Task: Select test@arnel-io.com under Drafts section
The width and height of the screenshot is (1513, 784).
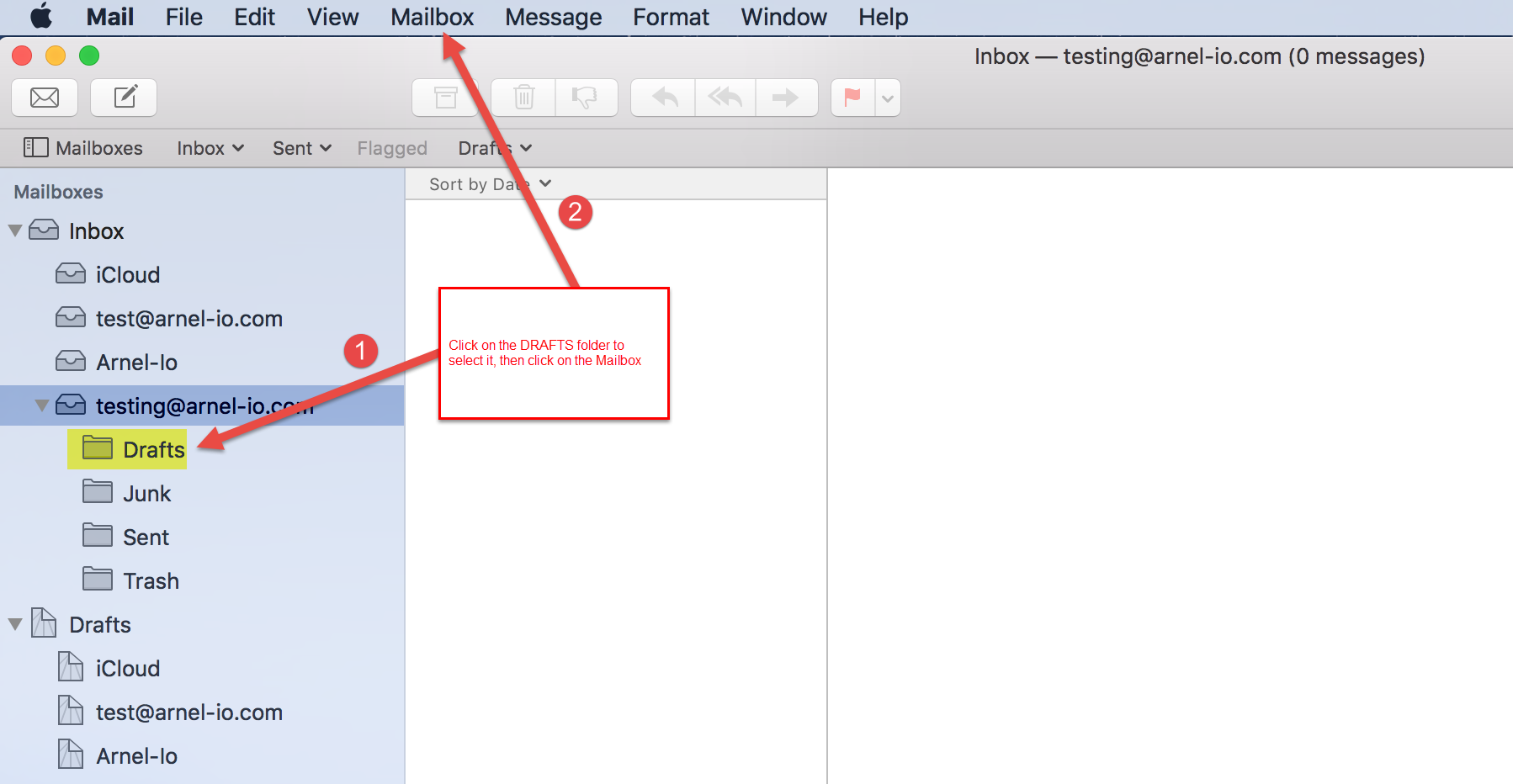Action: point(202,712)
